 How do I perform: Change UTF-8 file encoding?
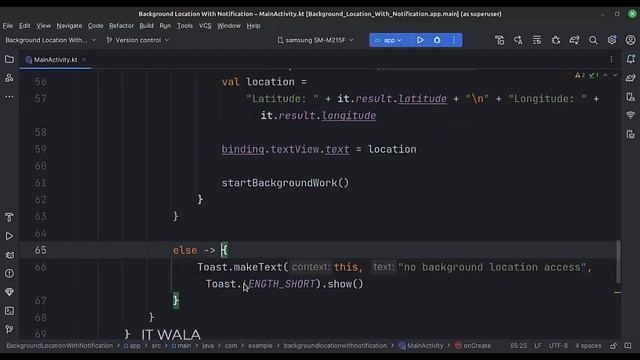tap(558, 346)
